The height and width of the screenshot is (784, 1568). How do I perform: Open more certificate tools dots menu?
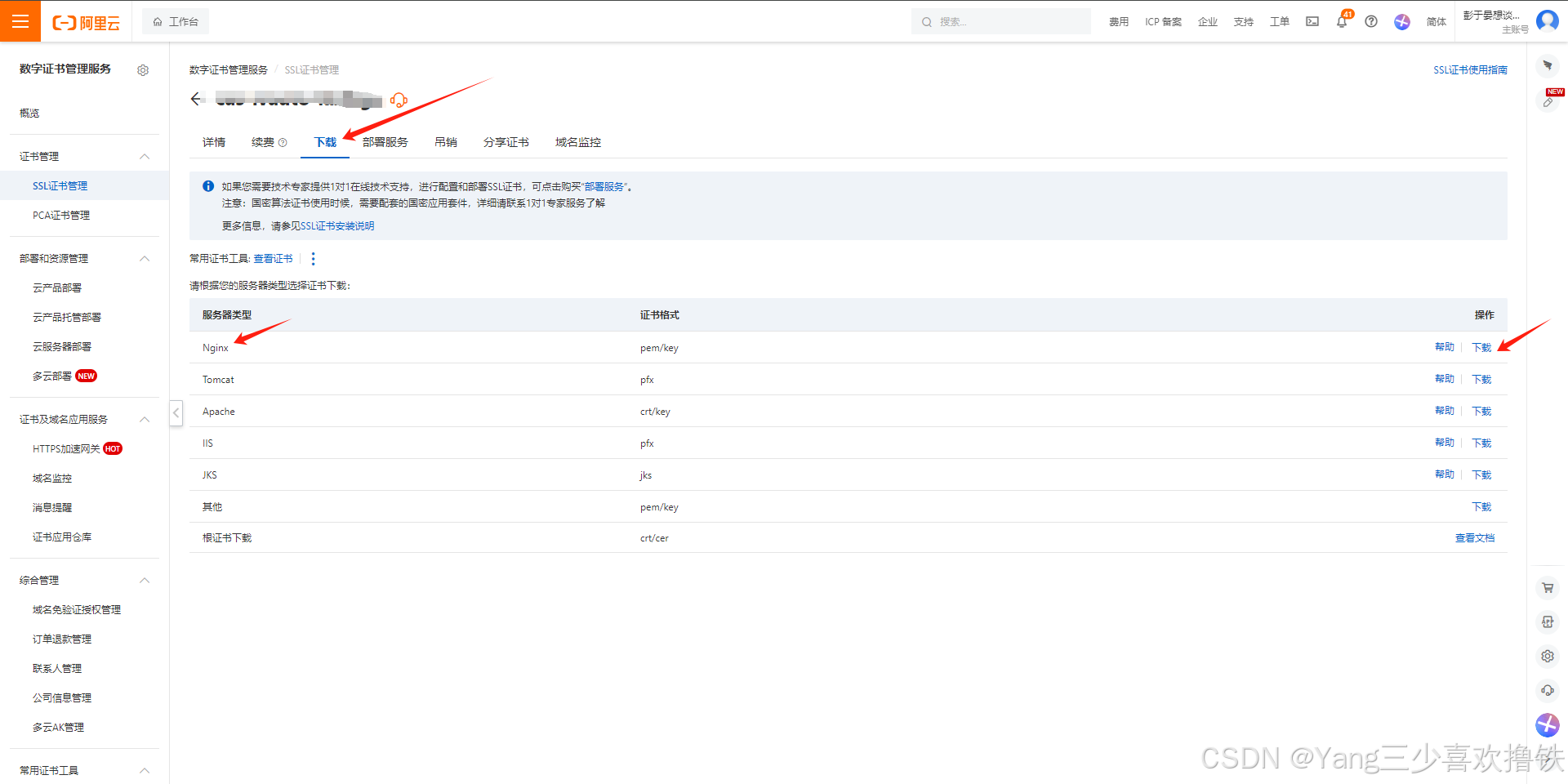click(x=313, y=259)
